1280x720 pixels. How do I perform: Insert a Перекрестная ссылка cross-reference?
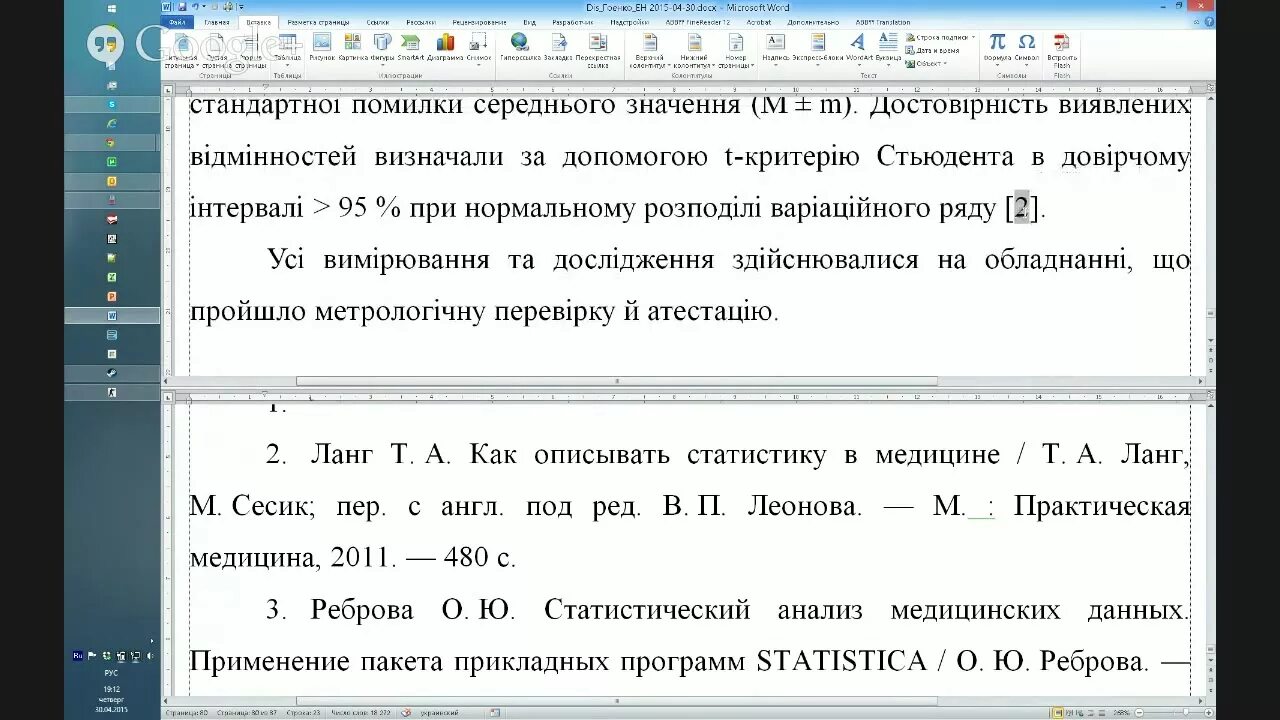598,50
